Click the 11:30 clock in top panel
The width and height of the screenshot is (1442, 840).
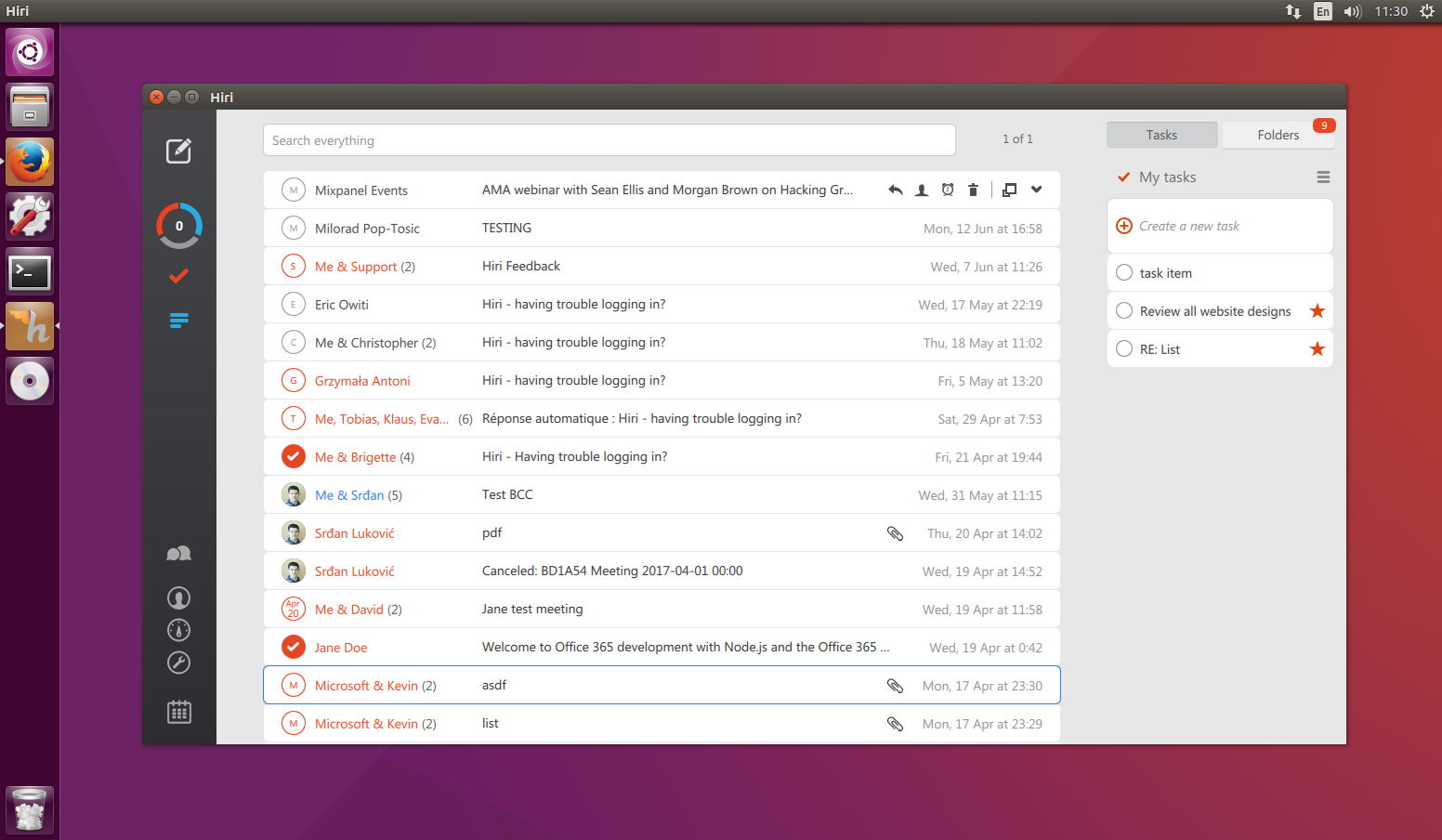coord(1391,11)
